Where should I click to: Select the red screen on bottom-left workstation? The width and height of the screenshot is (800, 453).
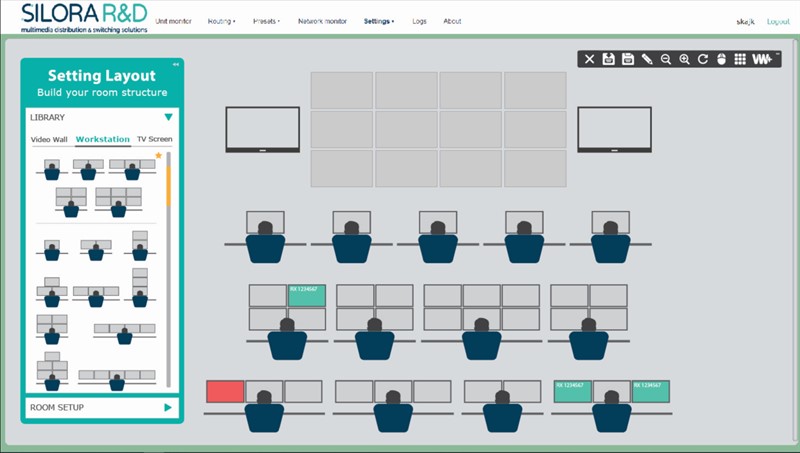[x=225, y=391]
